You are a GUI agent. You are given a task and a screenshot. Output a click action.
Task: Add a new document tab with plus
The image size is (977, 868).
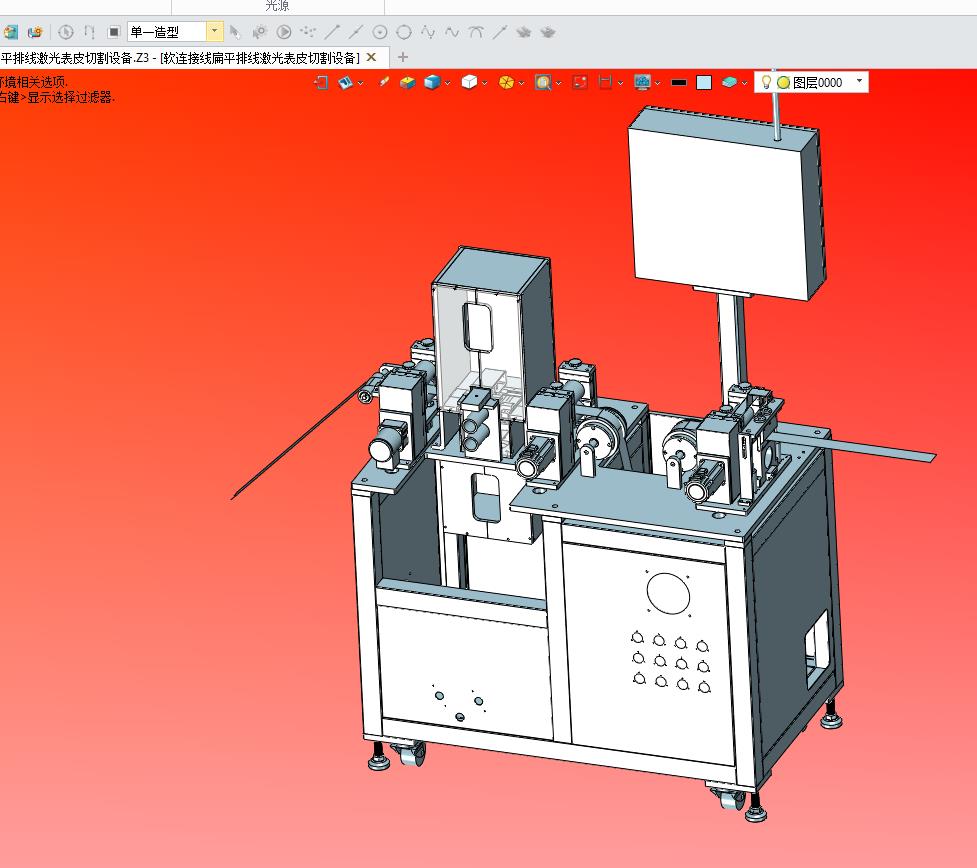tap(403, 57)
